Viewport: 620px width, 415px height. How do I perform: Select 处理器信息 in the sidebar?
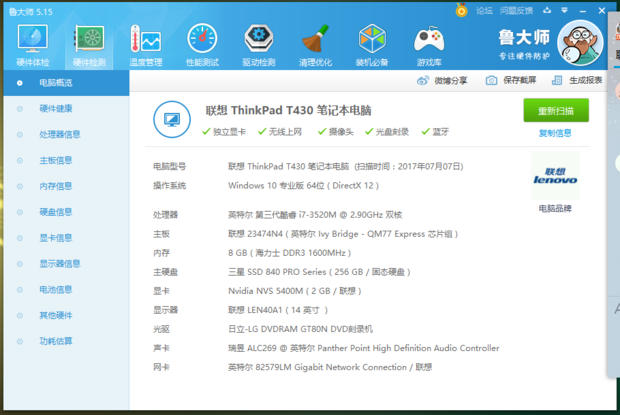pos(66,134)
